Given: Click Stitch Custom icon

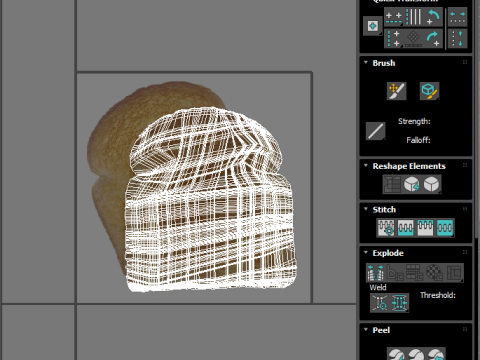Looking at the screenshot, I should pos(445,228).
